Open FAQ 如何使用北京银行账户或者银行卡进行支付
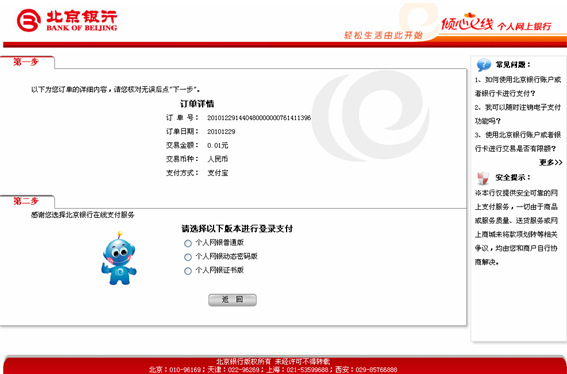Screen dimensions: 567x374 click(518, 86)
